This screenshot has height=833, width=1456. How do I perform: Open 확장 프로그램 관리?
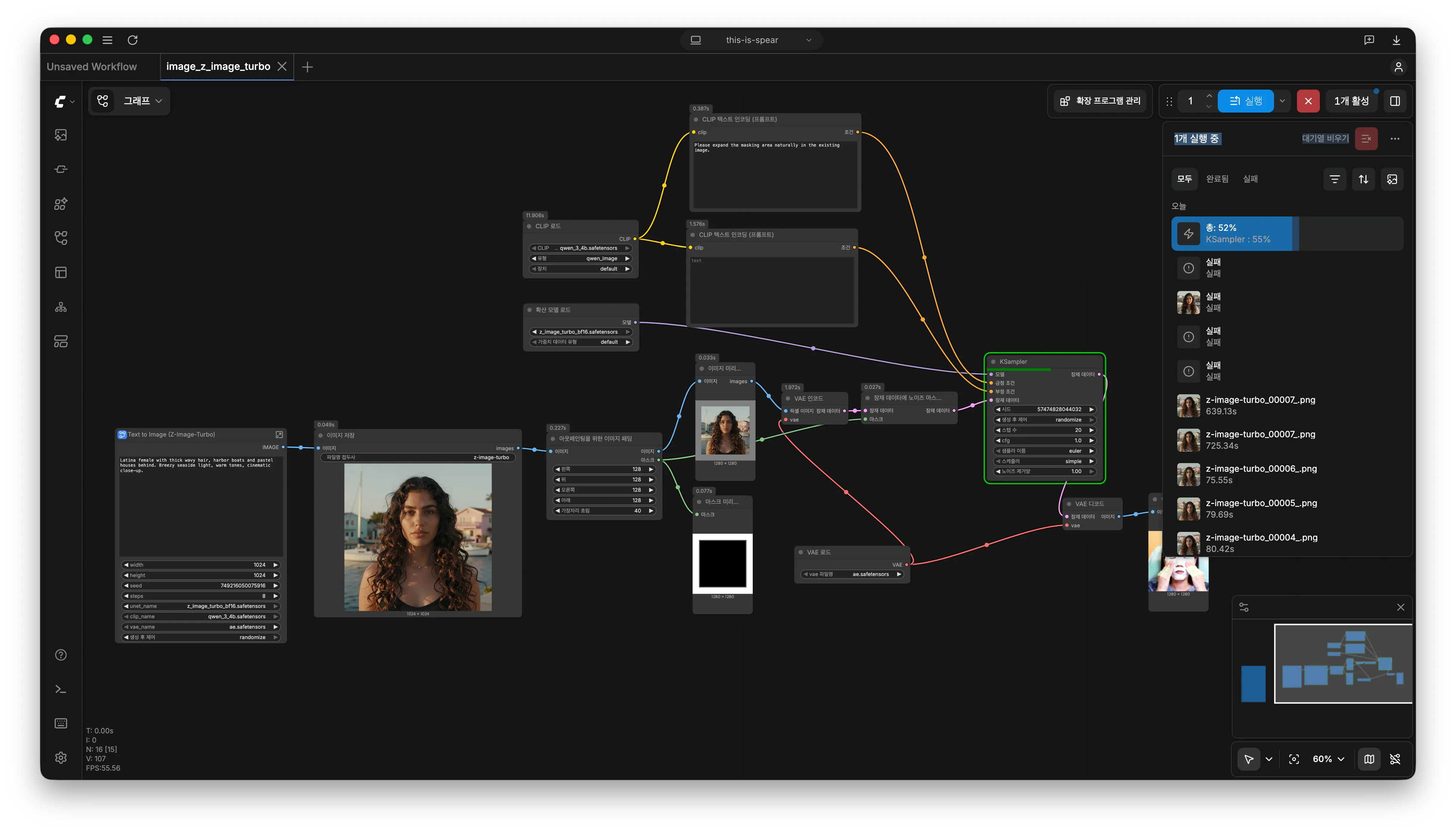[x=1100, y=101]
